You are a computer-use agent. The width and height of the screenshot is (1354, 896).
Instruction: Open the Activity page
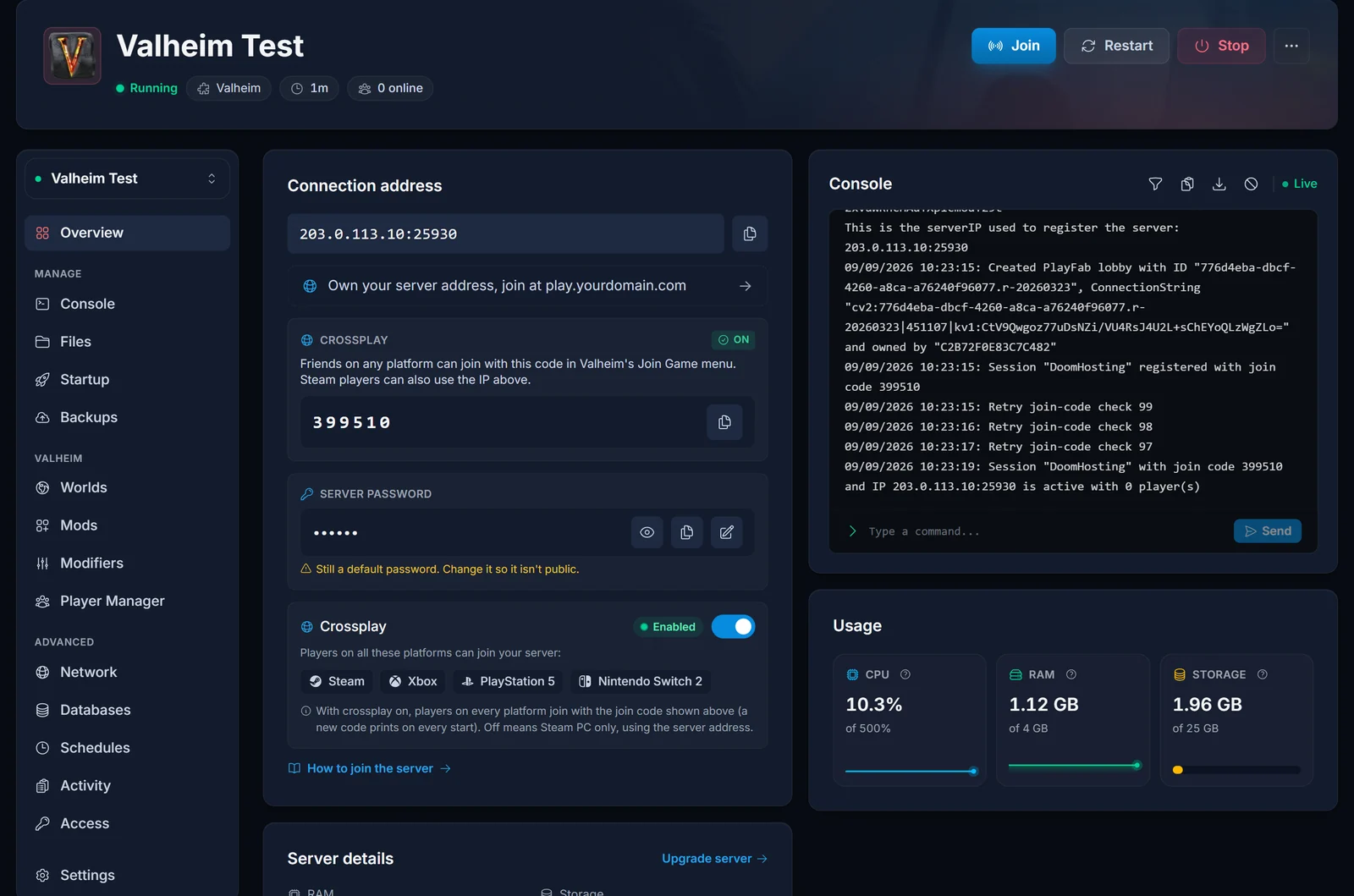pos(127,785)
